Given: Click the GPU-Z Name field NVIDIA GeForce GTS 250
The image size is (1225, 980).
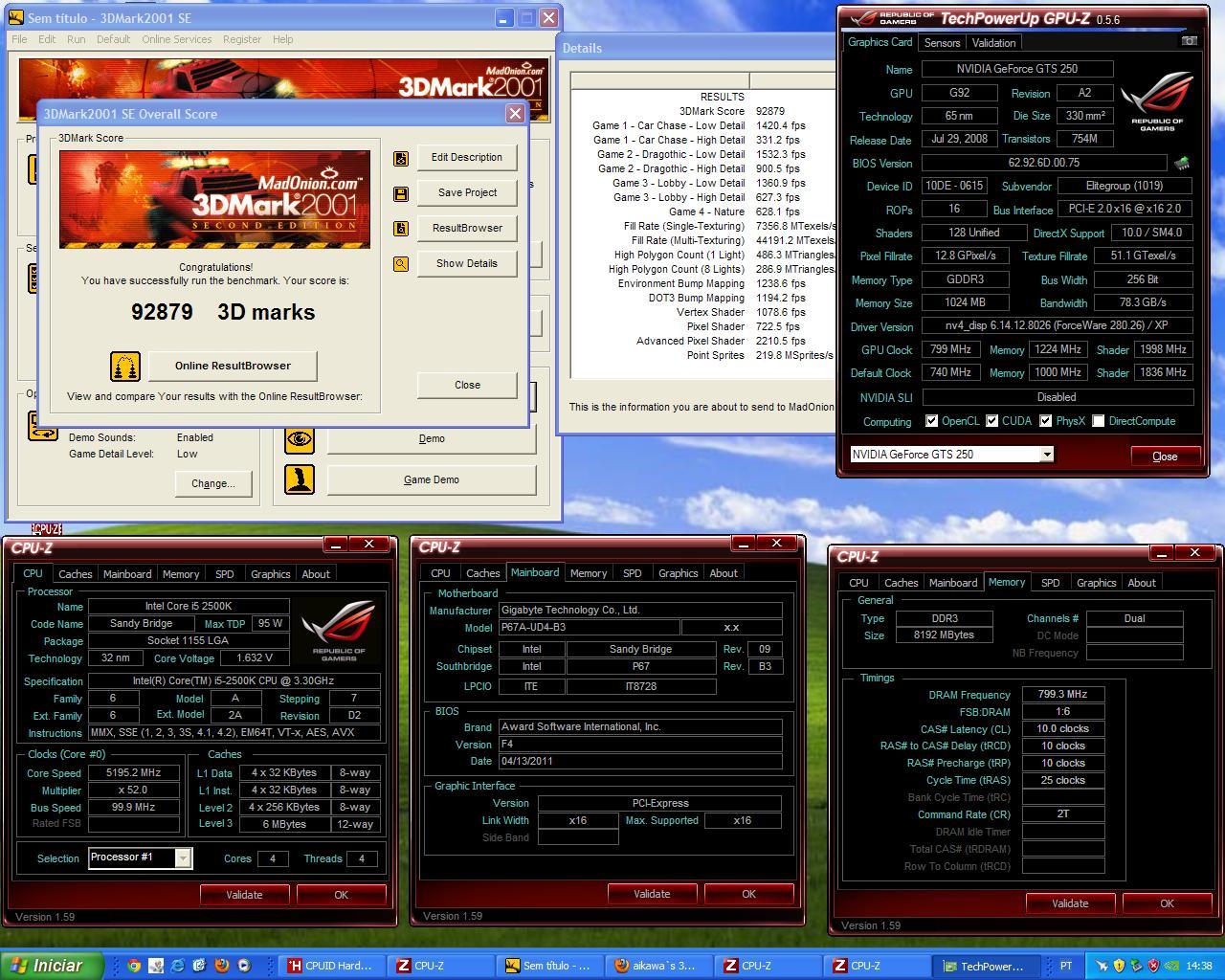Looking at the screenshot, I should click(1016, 69).
